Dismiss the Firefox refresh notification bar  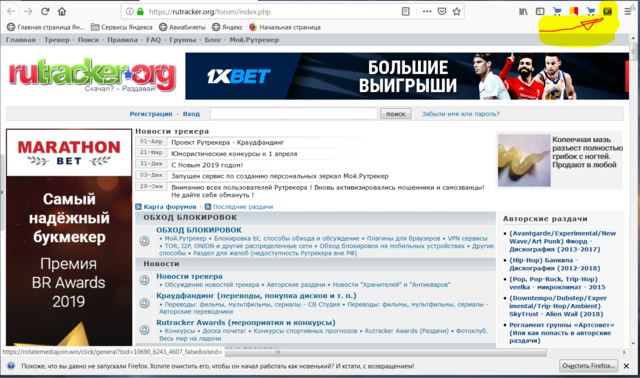pyautogui.click(x=627, y=366)
